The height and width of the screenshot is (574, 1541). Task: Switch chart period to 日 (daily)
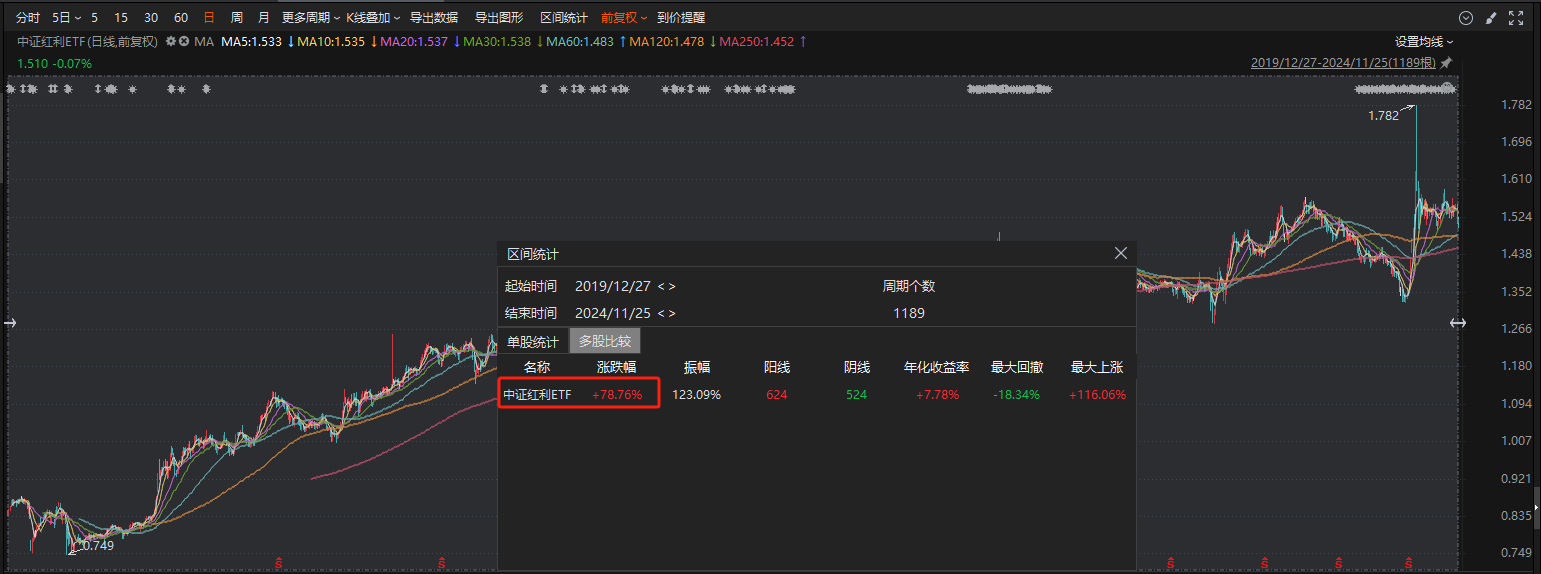(209, 18)
